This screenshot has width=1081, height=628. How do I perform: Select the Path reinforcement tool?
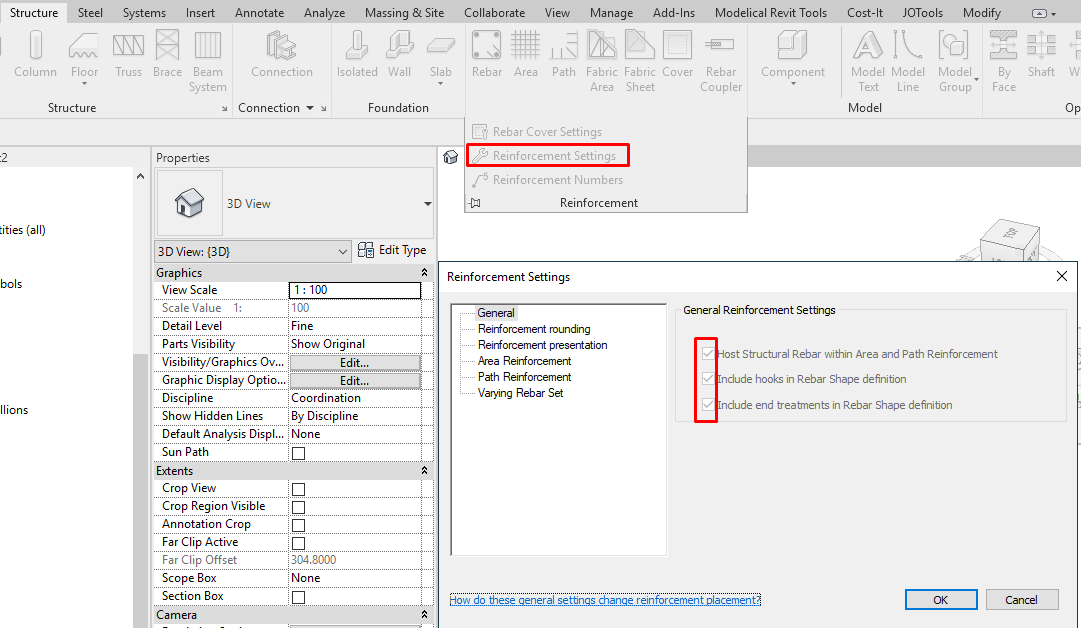click(x=563, y=54)
